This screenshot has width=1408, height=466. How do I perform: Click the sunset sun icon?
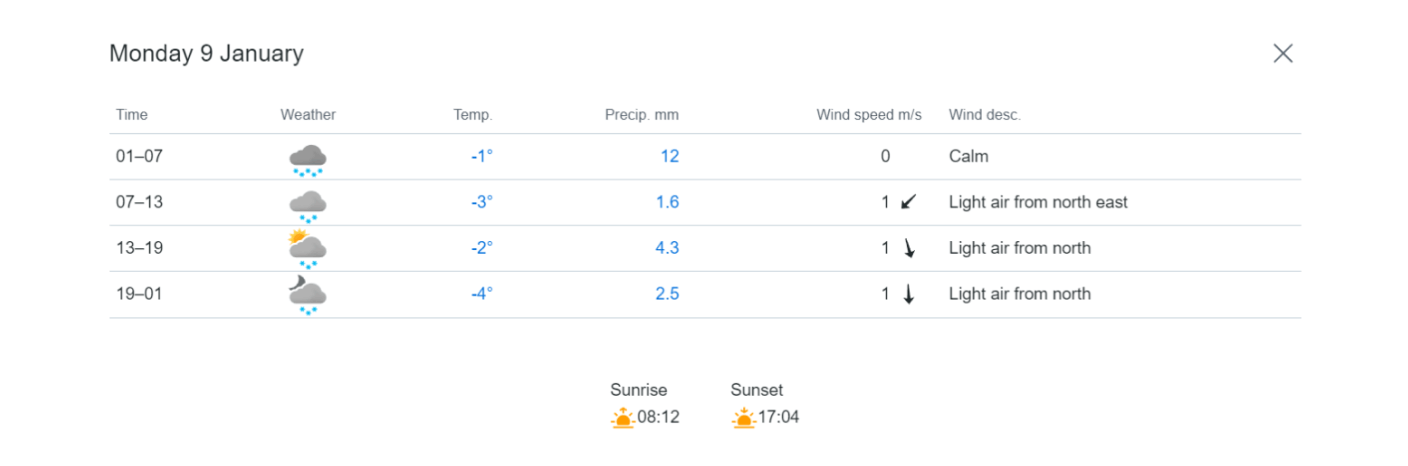pos(743,418)
